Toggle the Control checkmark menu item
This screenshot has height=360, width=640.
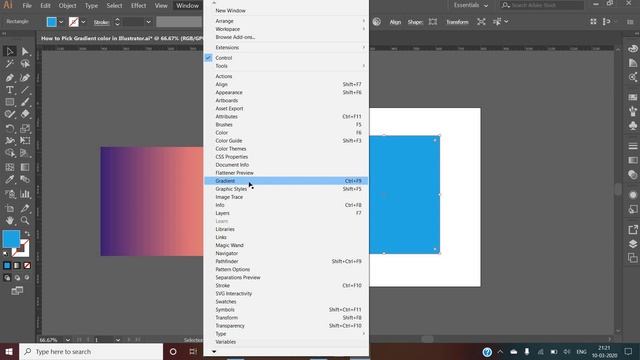(286, 58)
